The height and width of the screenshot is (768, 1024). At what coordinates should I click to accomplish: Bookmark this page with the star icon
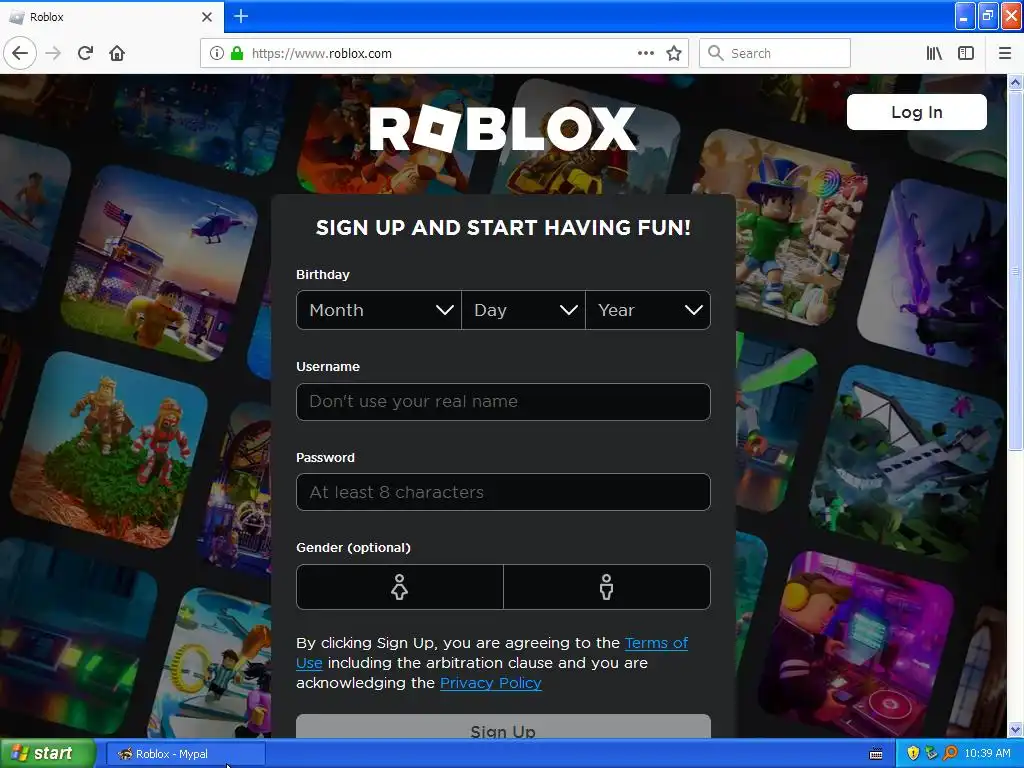674,54
